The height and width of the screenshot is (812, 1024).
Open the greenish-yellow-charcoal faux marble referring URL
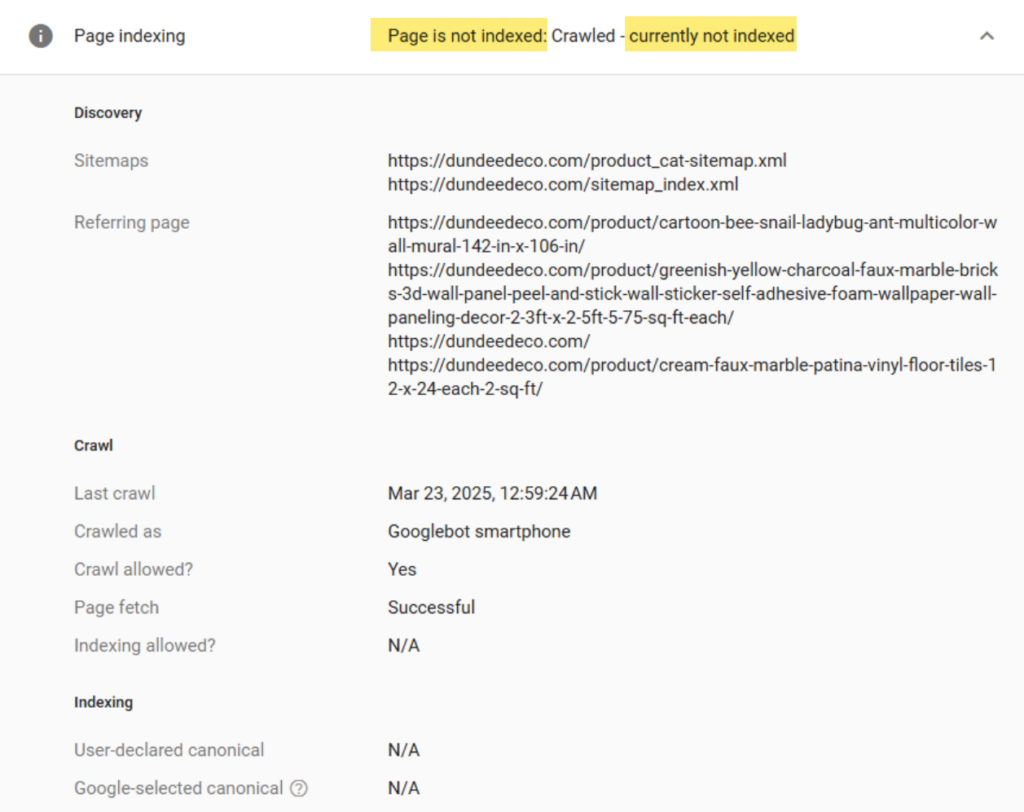click(x=692, y=293)
